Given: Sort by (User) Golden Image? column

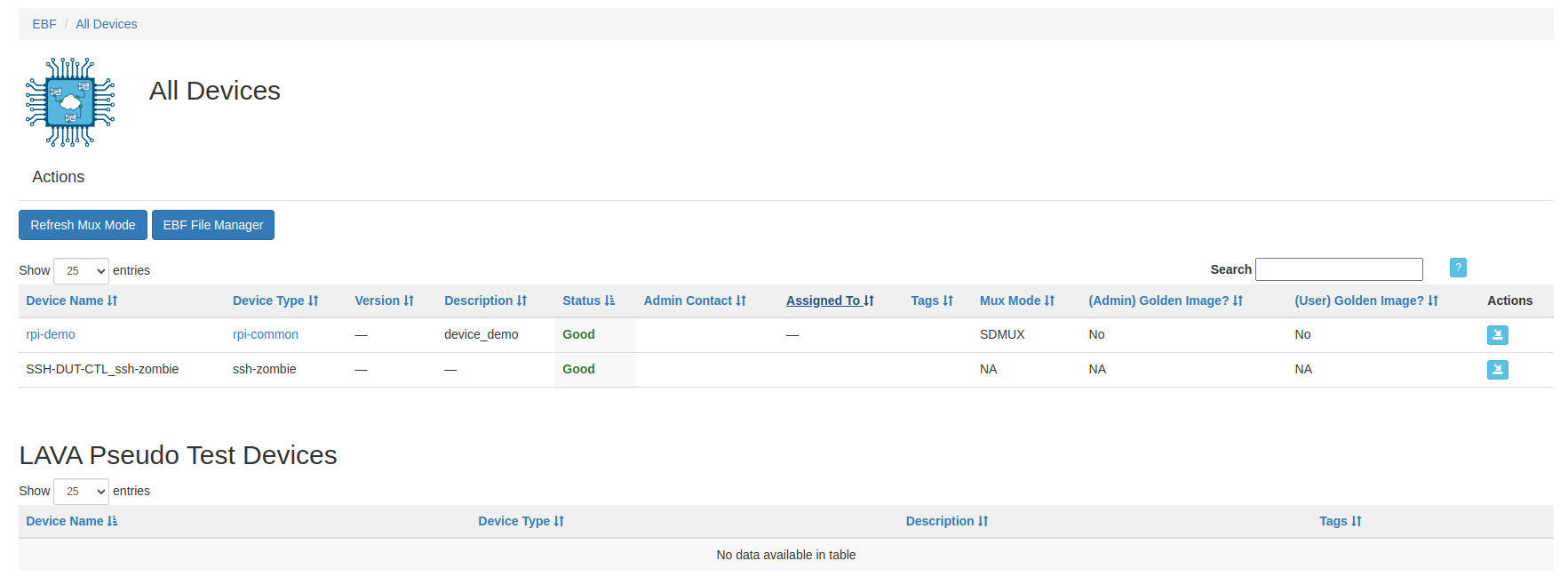Looking at the screenshot, I should coord(1366,301).
